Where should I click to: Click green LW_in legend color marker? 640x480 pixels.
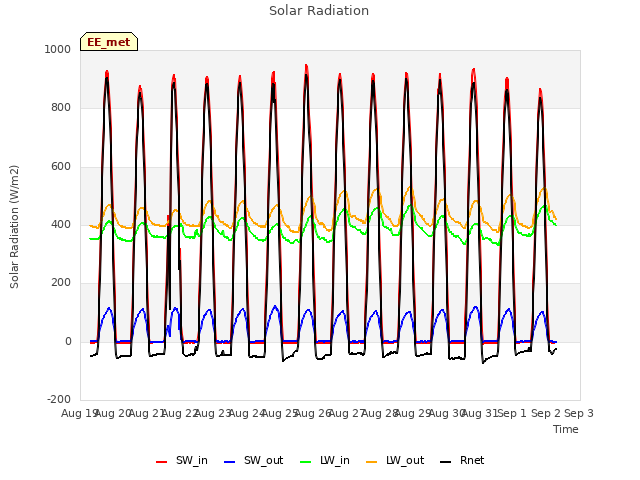[306, 462]
